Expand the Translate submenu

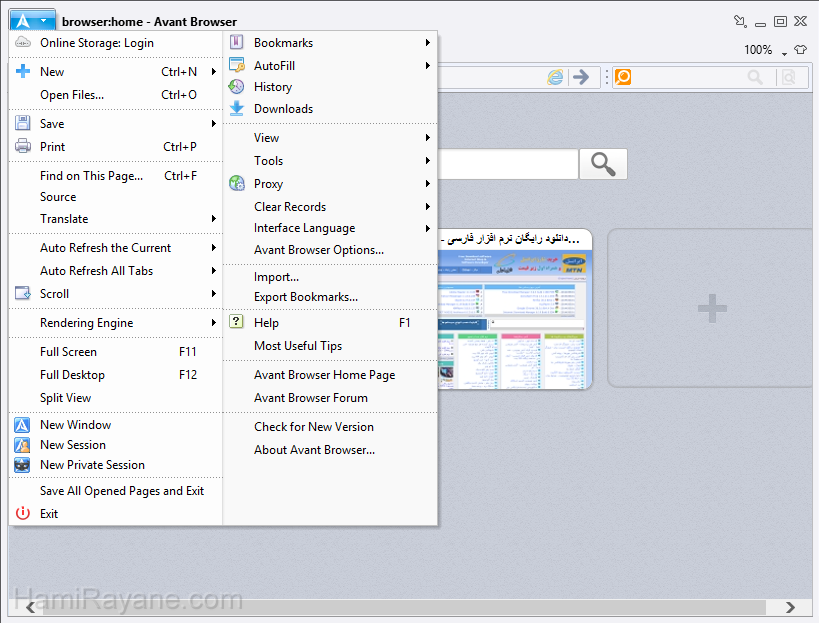pyautogui.click(x=214, y=218)
